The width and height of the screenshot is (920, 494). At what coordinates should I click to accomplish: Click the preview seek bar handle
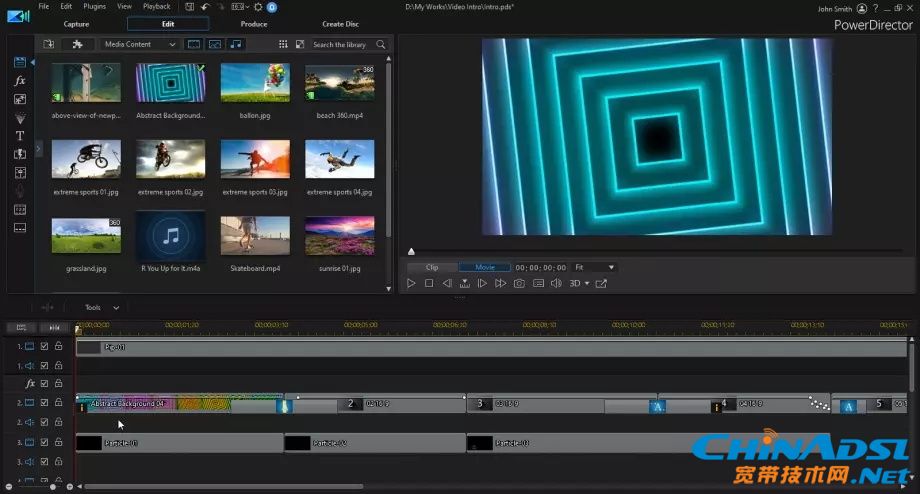(x=411, y=252)
